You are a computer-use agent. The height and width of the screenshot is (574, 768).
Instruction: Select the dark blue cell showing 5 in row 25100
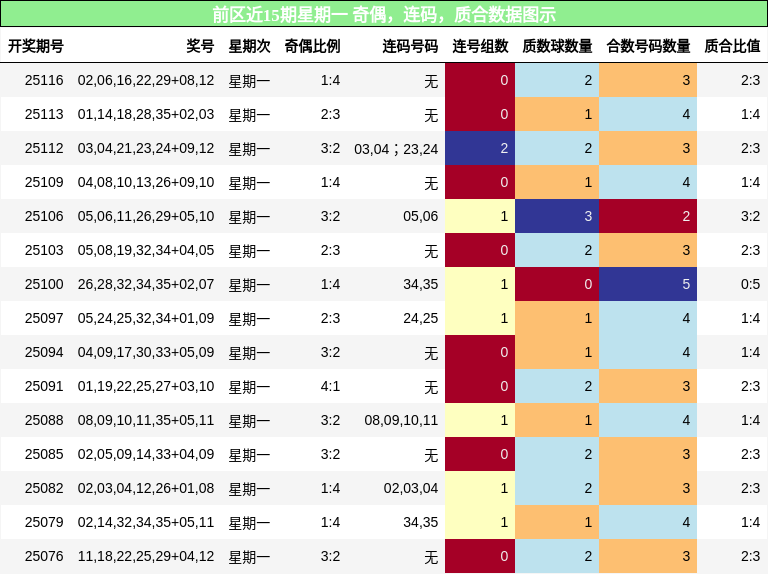(648, 284)
